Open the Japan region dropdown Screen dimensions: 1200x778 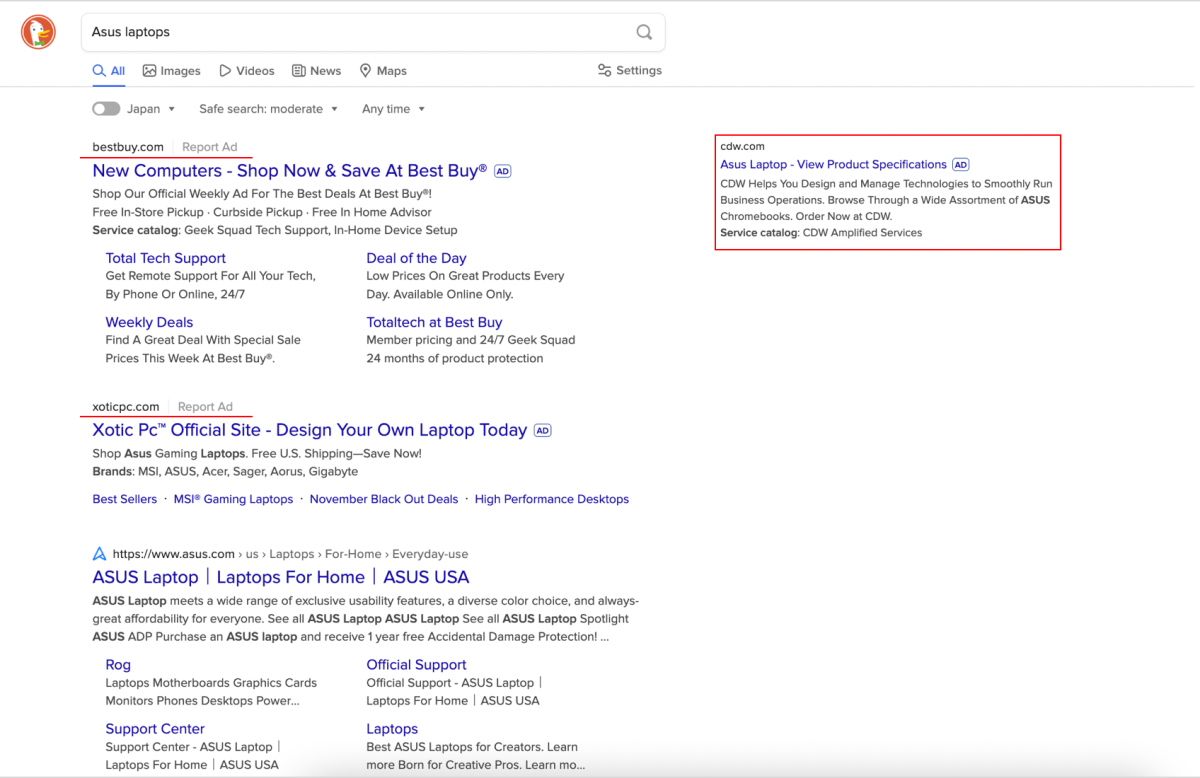[152, 109]
